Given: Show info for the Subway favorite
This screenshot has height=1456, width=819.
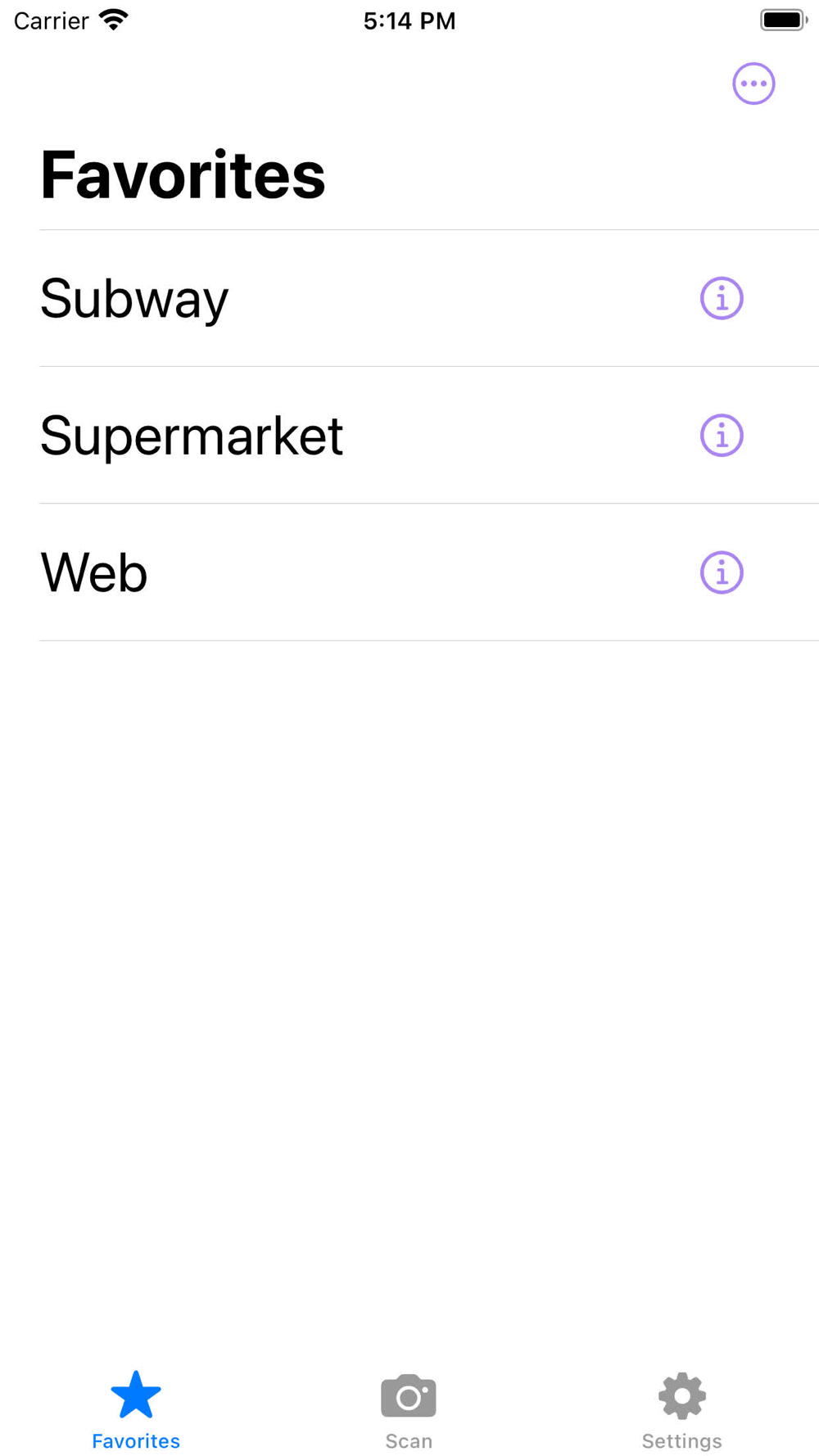Looking at the screenshot, I should click(722, 298).
